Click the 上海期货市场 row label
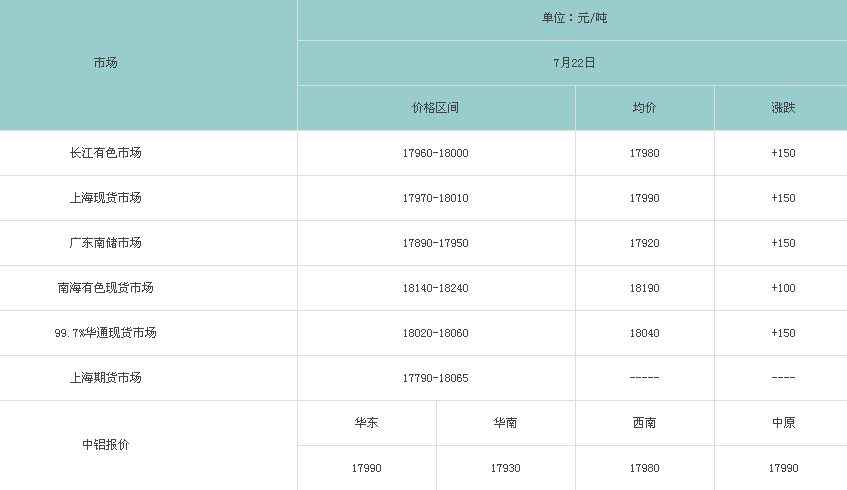847x490 pixels. point(106,378)
